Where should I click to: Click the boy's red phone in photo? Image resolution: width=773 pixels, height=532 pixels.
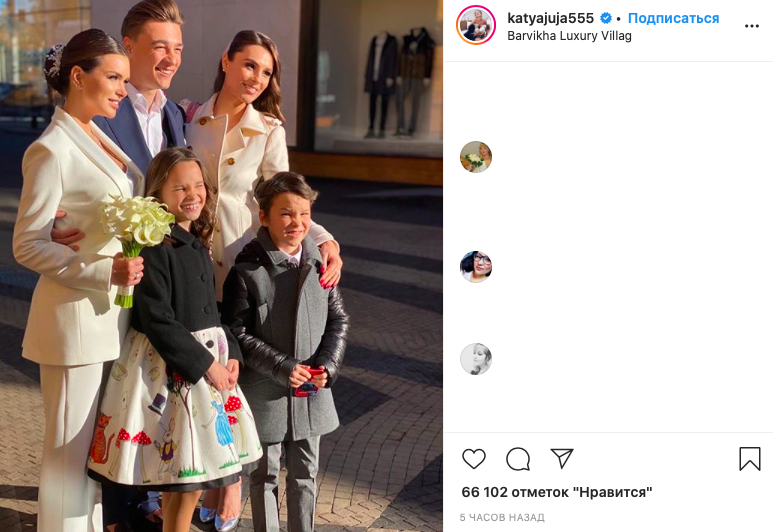click(308, 382)
